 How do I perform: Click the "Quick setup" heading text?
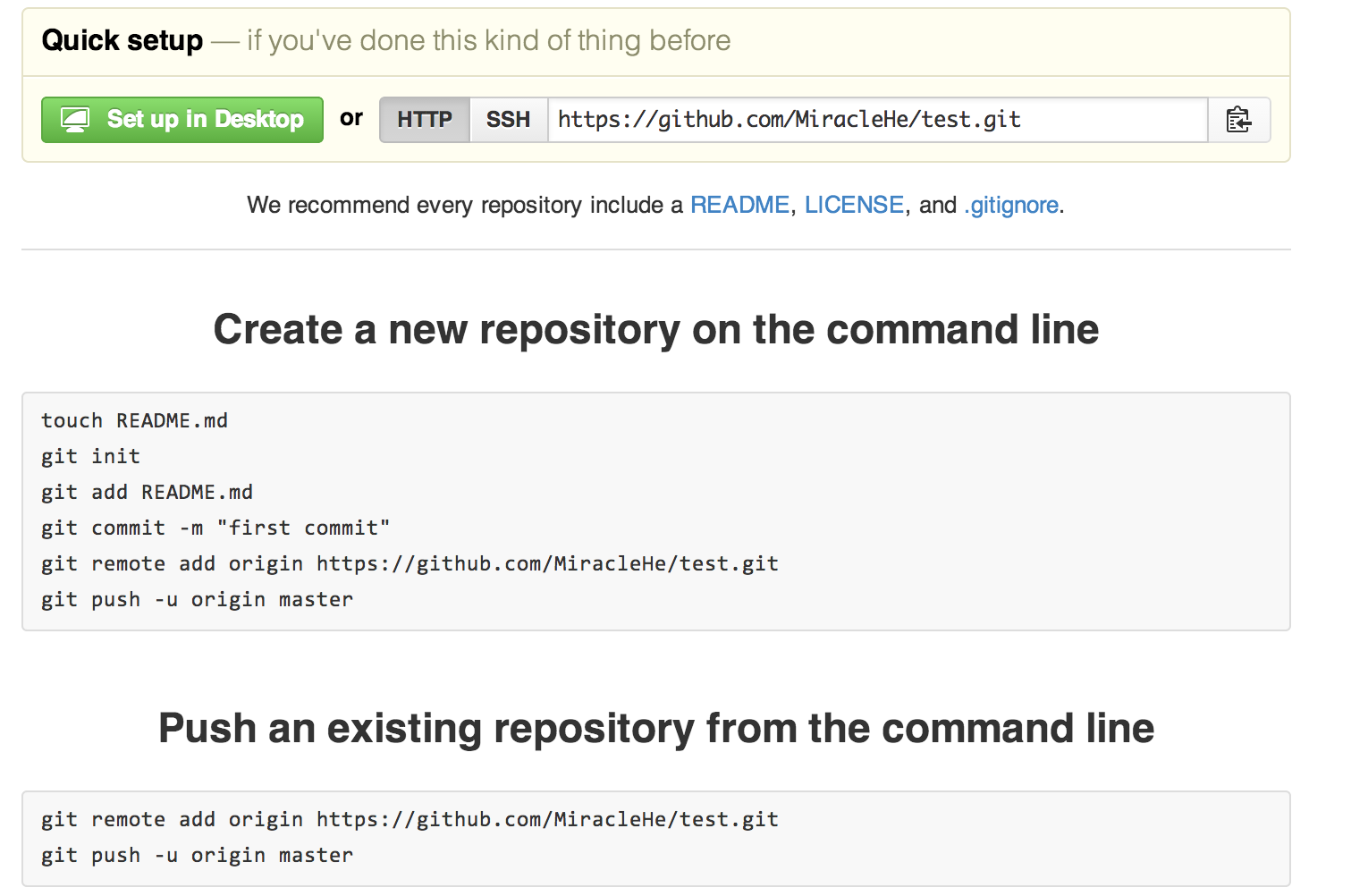point(122,40)
